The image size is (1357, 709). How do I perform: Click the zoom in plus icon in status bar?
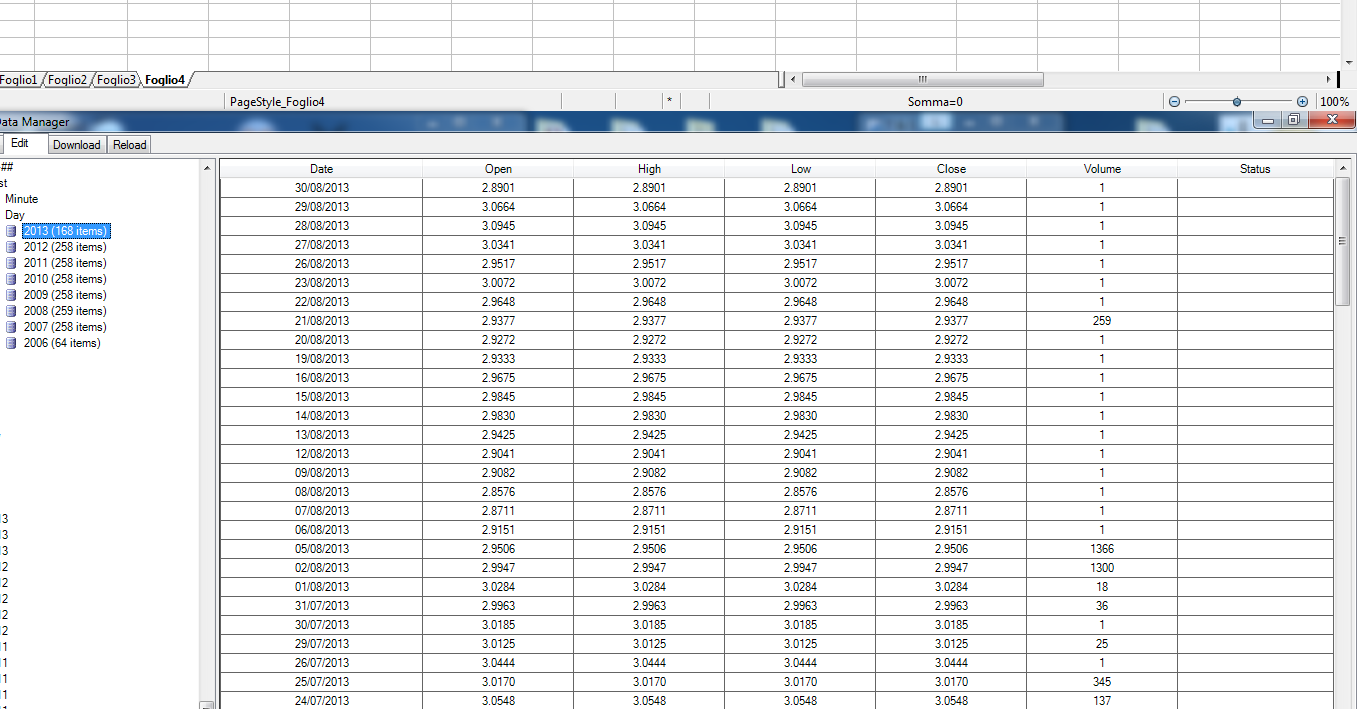click(x=1302, y=102)
